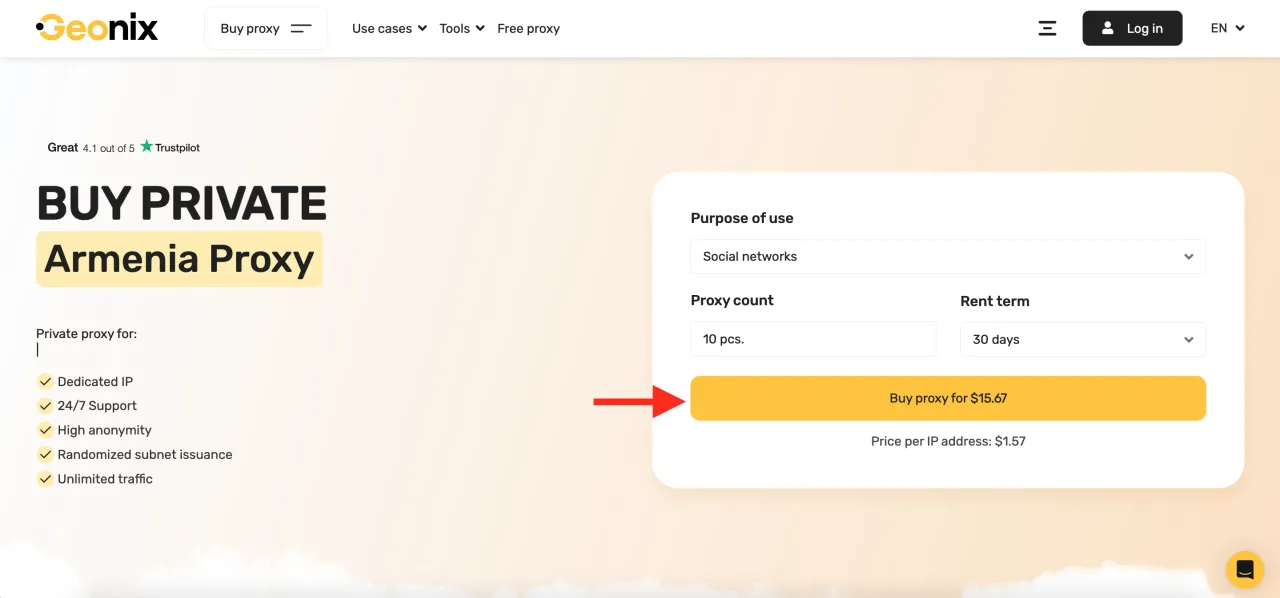Click the Geonix logo
The image size is (1280, 598).
97,28
